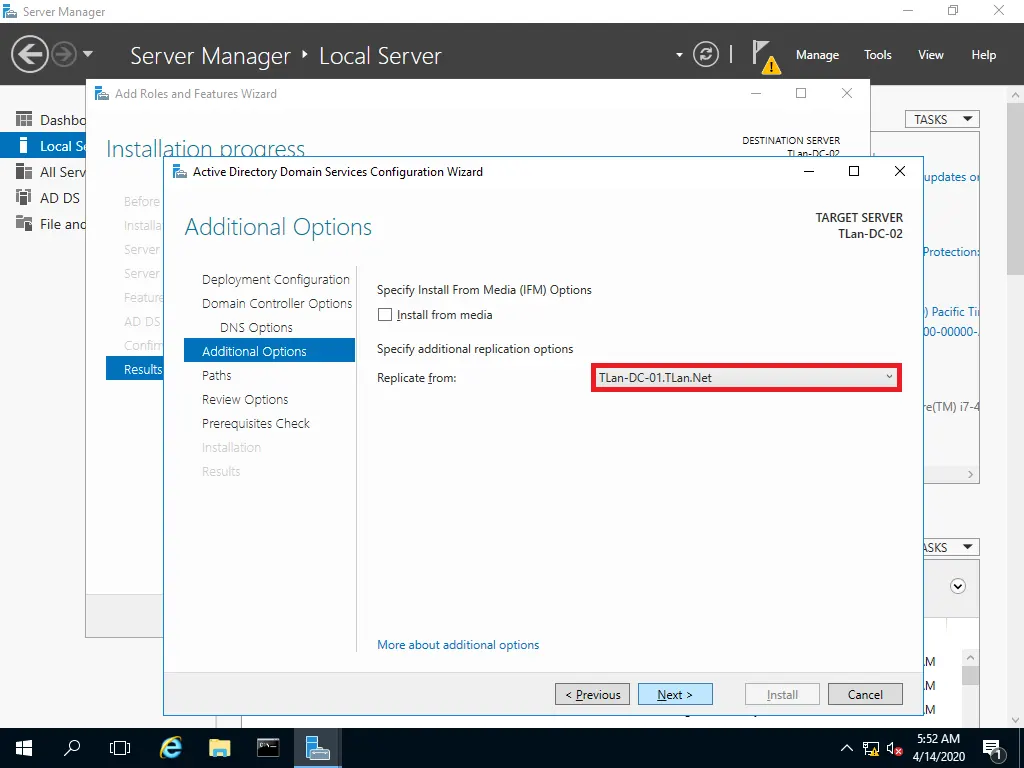Screen dimensions: 1024x768
Task: Expand the navigation history dropdown arrow
Action: (88, 54)
